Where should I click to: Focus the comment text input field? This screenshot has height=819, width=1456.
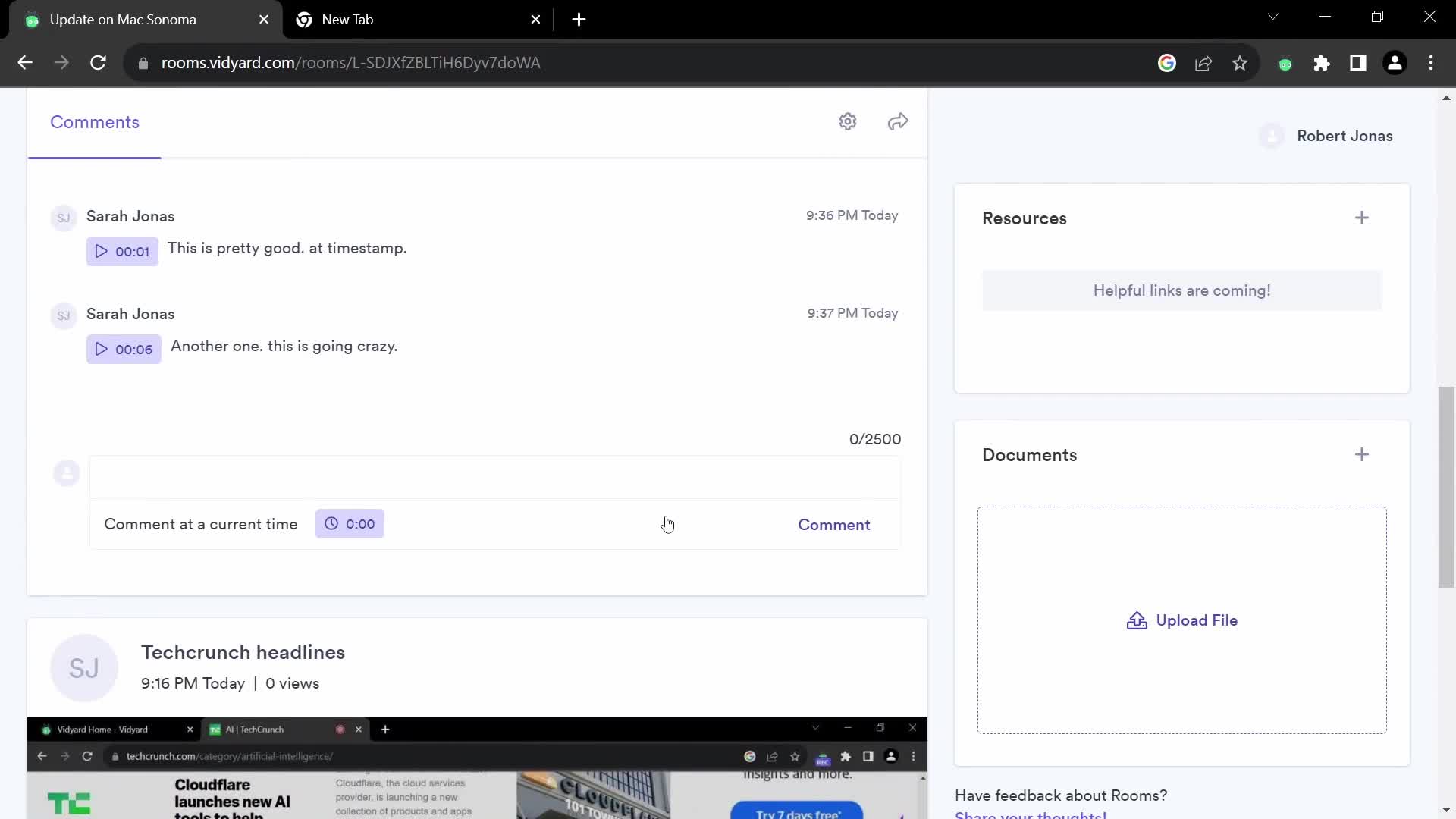pos(494,477)
